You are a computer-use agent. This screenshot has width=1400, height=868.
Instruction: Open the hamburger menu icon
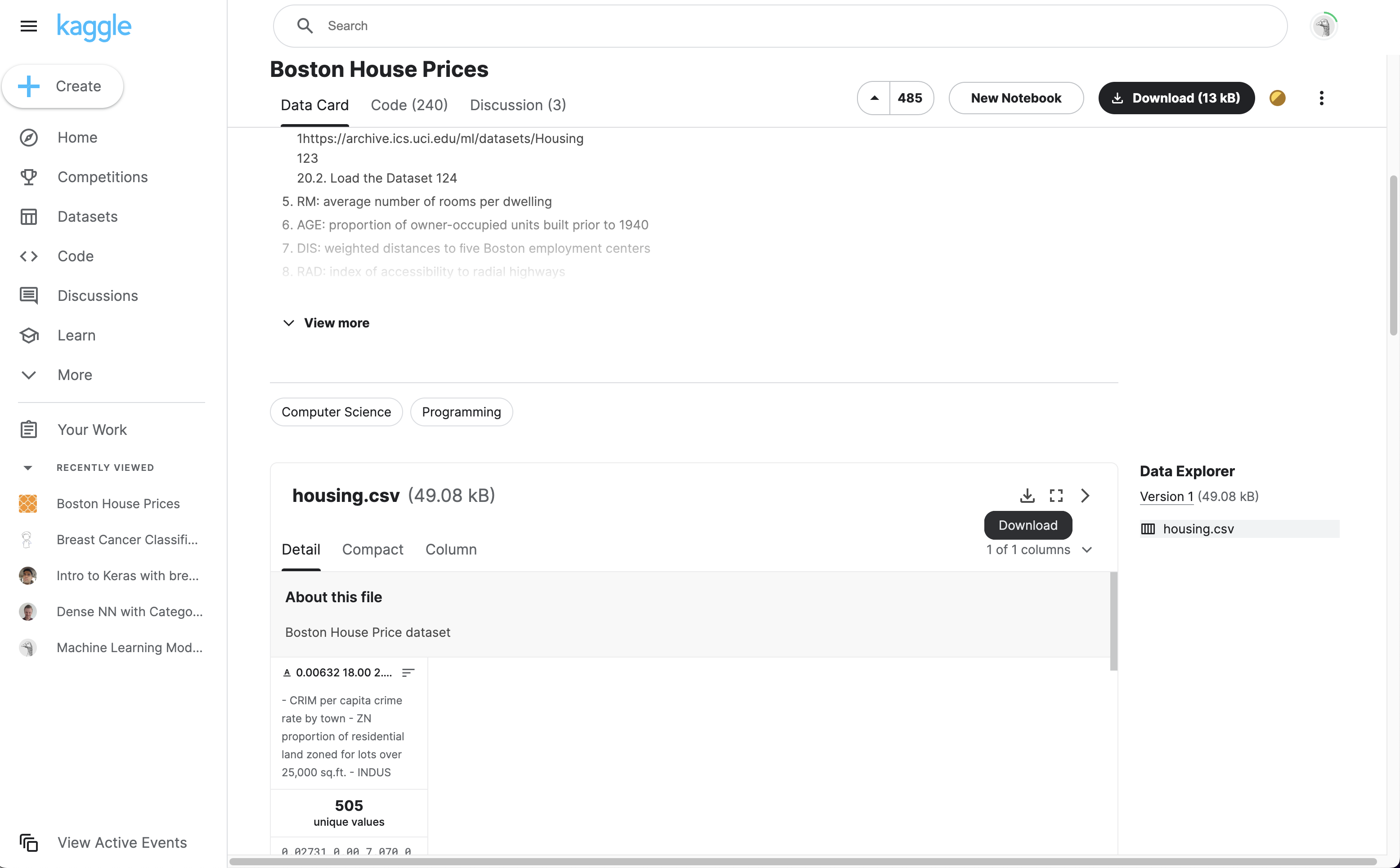(x=29, y=26)
